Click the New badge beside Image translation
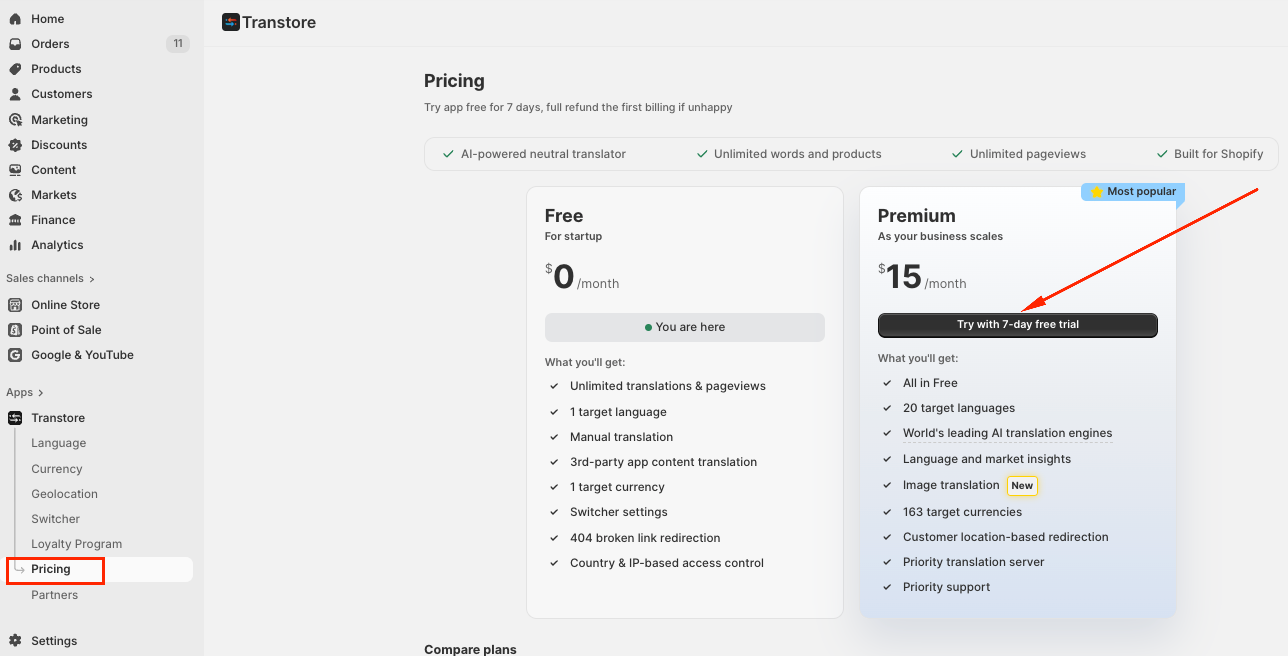Image resolution: width=1288 pixels, height=656 pixels. click(1022, 486)
